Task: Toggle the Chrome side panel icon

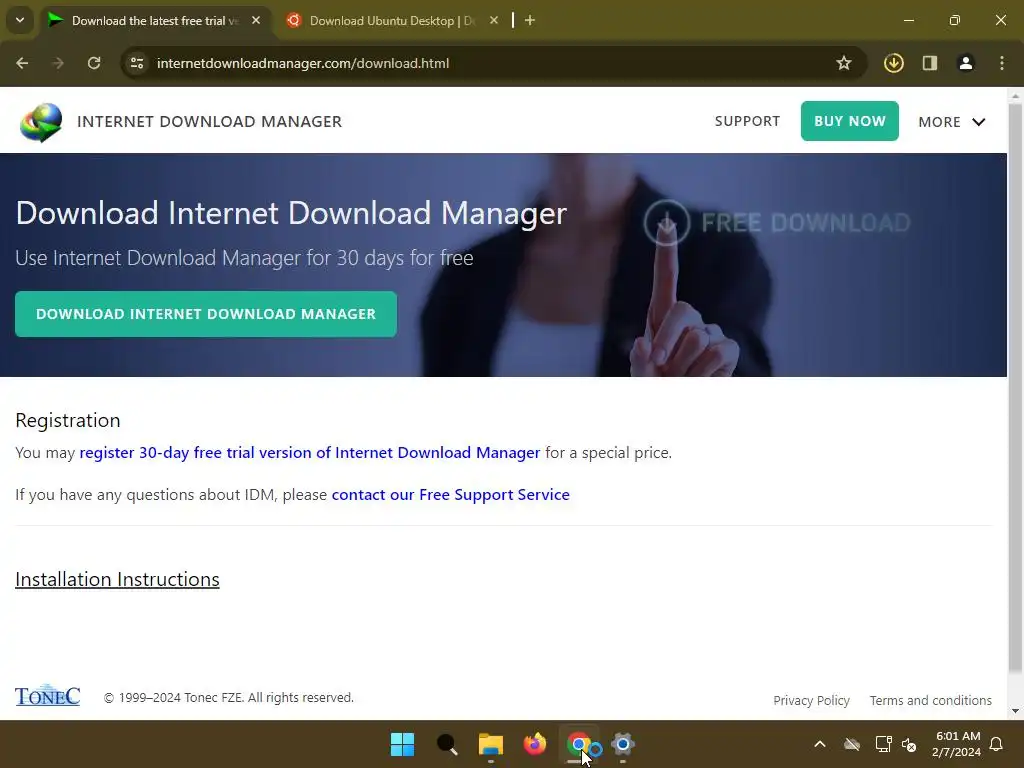Action: point(930,63)
